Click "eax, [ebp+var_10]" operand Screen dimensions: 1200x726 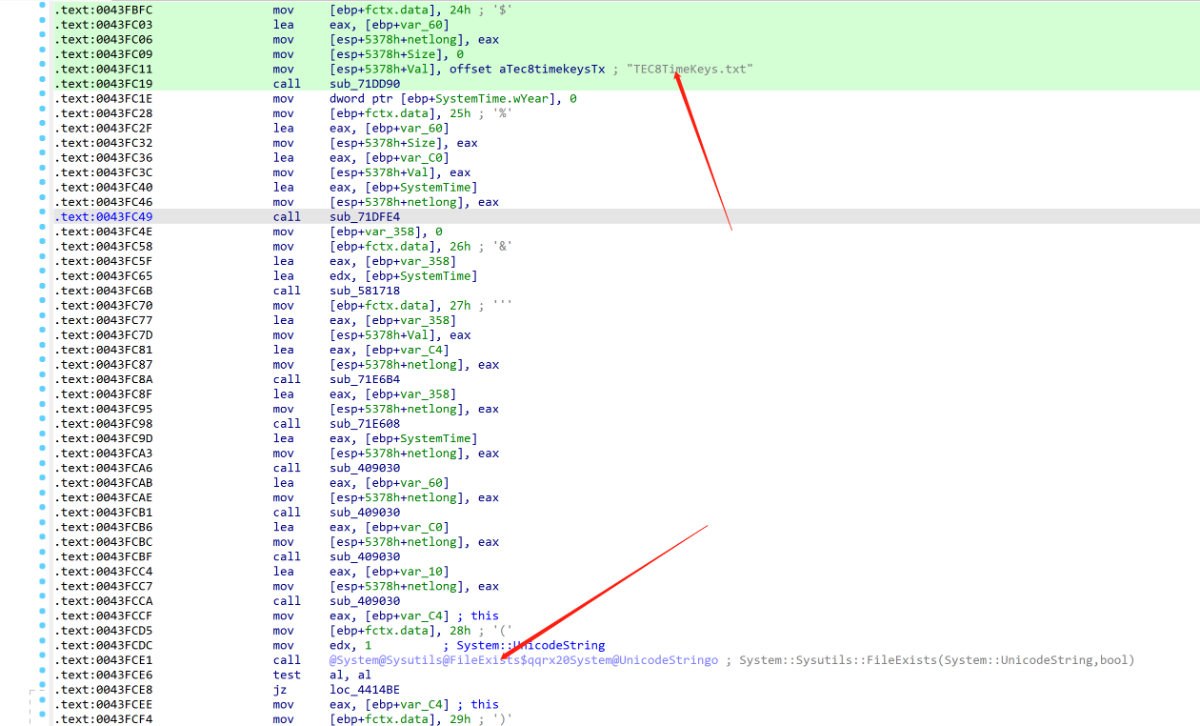(x=389, y=572)
